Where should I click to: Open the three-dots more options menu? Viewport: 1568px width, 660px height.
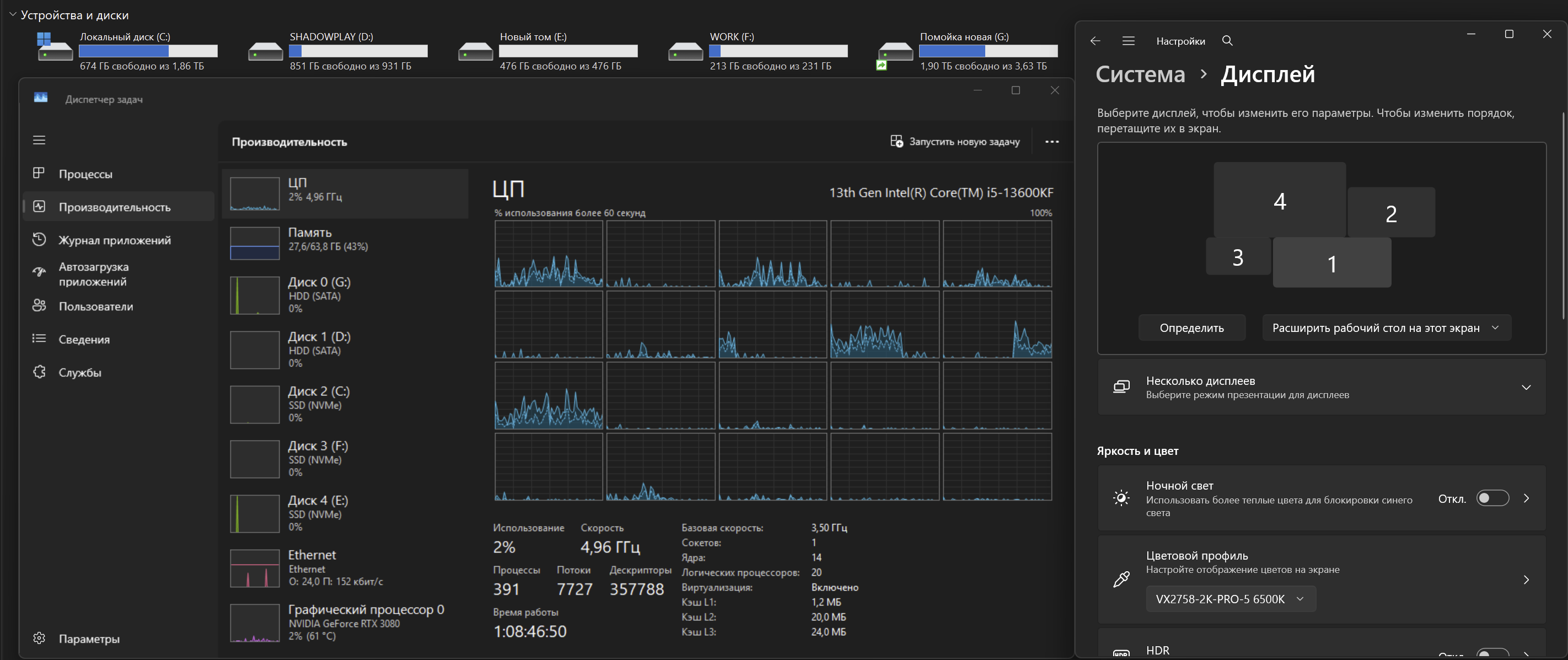1051,142
